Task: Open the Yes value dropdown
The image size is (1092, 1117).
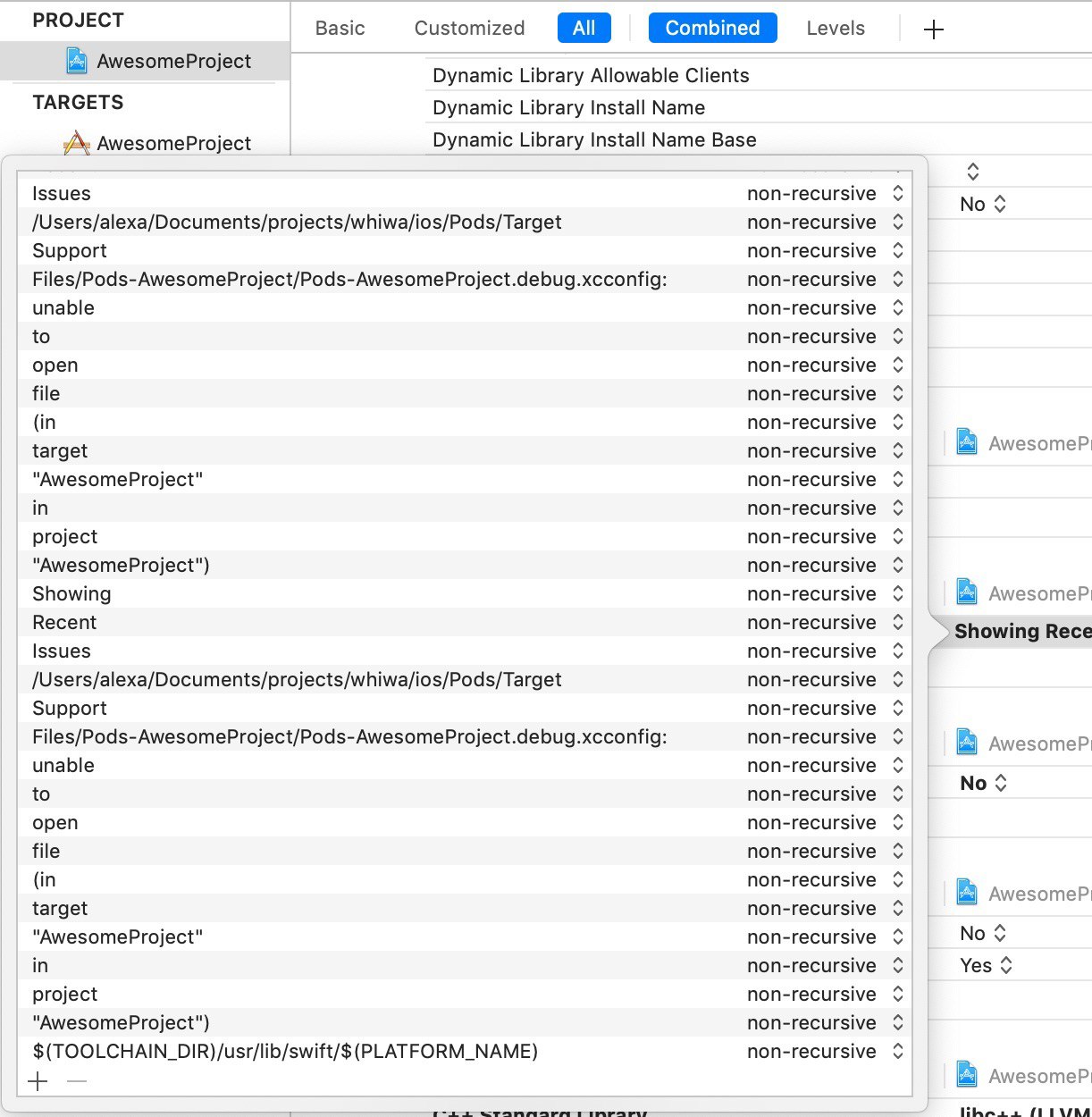Action: click(986, 965)
